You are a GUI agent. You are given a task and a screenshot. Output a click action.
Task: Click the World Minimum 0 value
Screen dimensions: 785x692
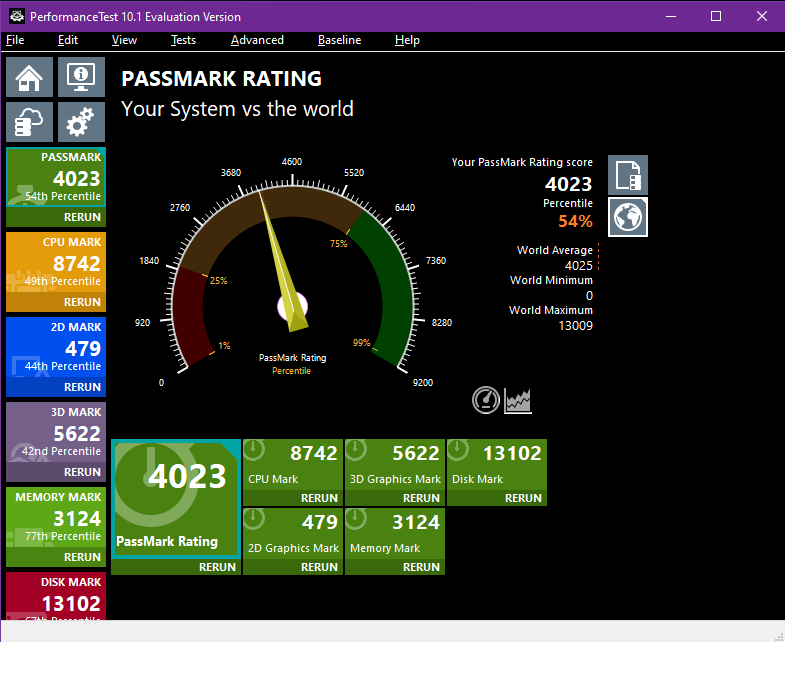pyautogui.click(x=589, y=295)
